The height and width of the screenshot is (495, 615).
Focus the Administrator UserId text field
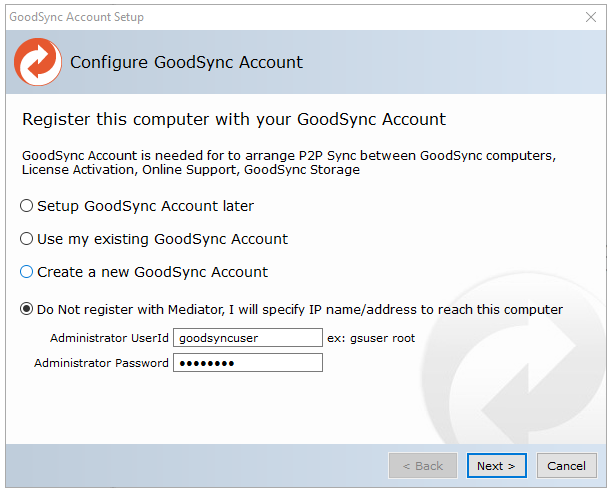pyautogui.click(x=248, y=338)
